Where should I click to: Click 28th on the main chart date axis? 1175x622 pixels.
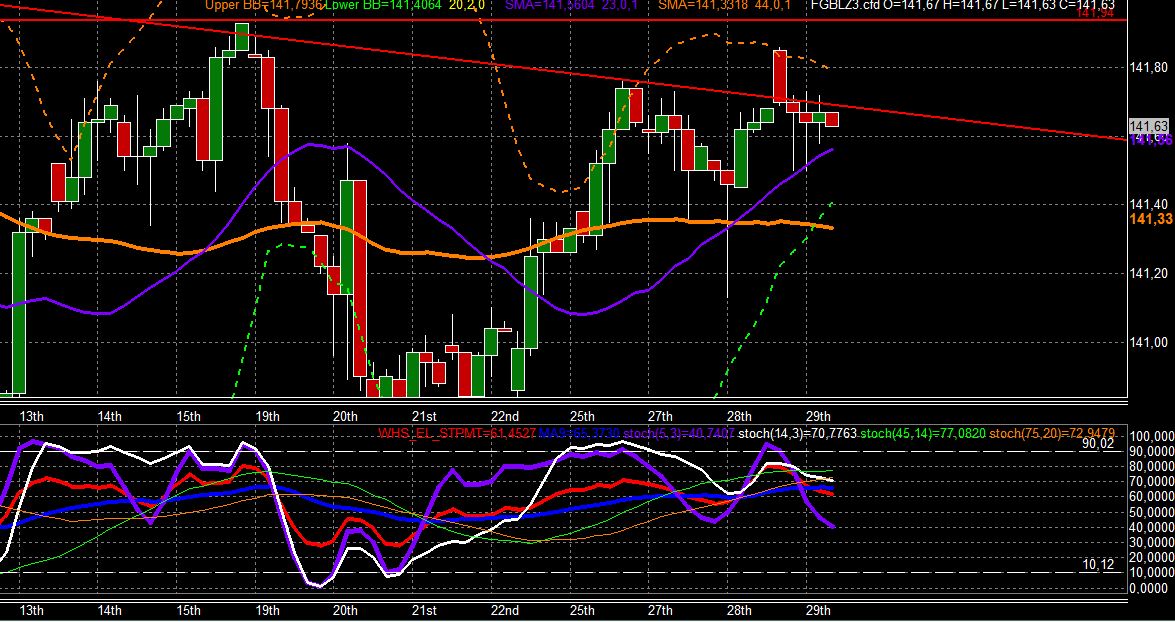[739, 417]
